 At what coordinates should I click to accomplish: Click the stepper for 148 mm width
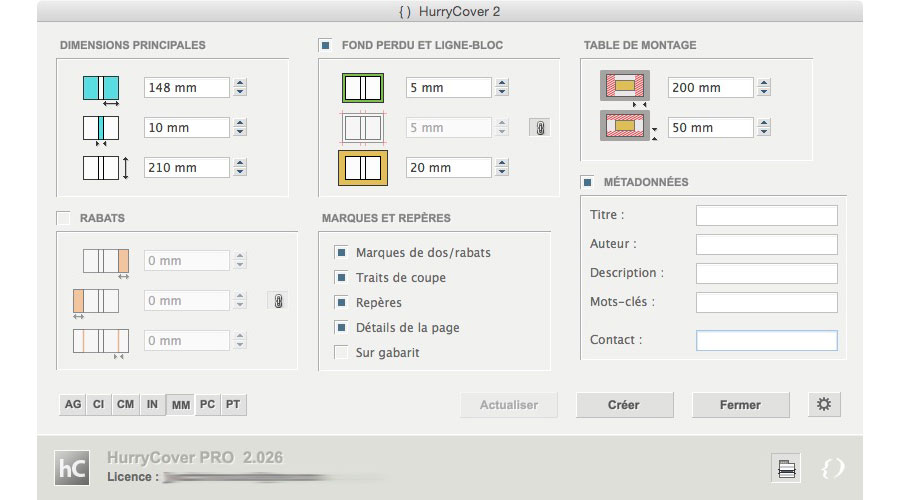[240, 87]
